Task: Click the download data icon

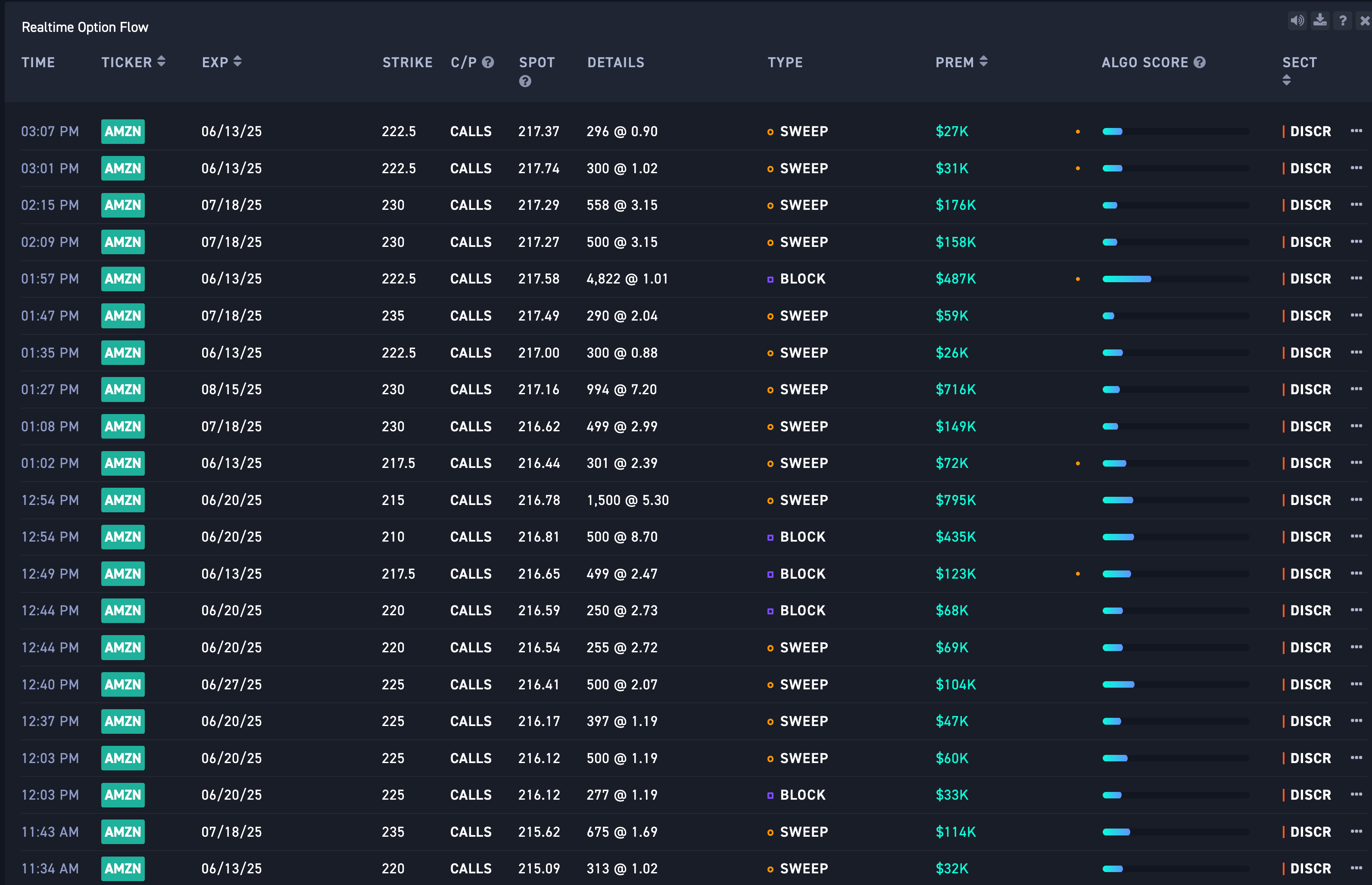Action: tap(1320, 21)
